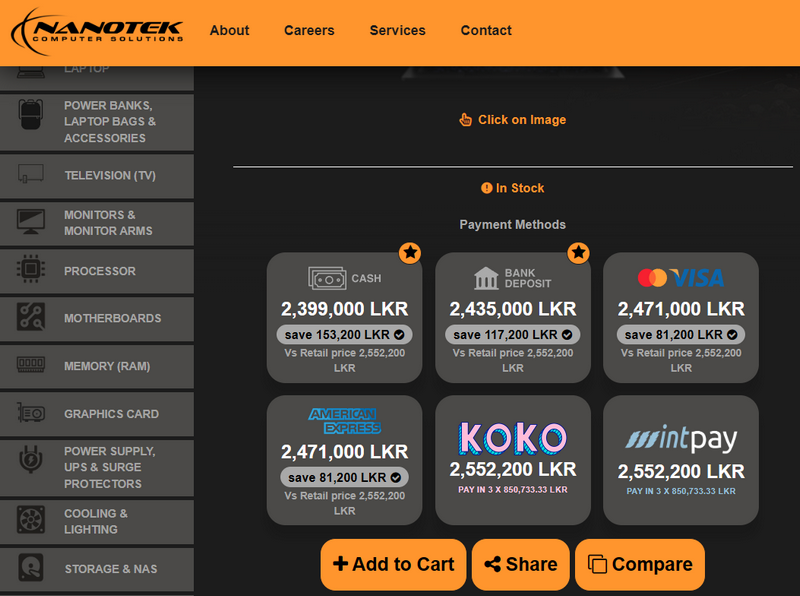
Task: Click the 'Click on Image' text
Action: 522,120
